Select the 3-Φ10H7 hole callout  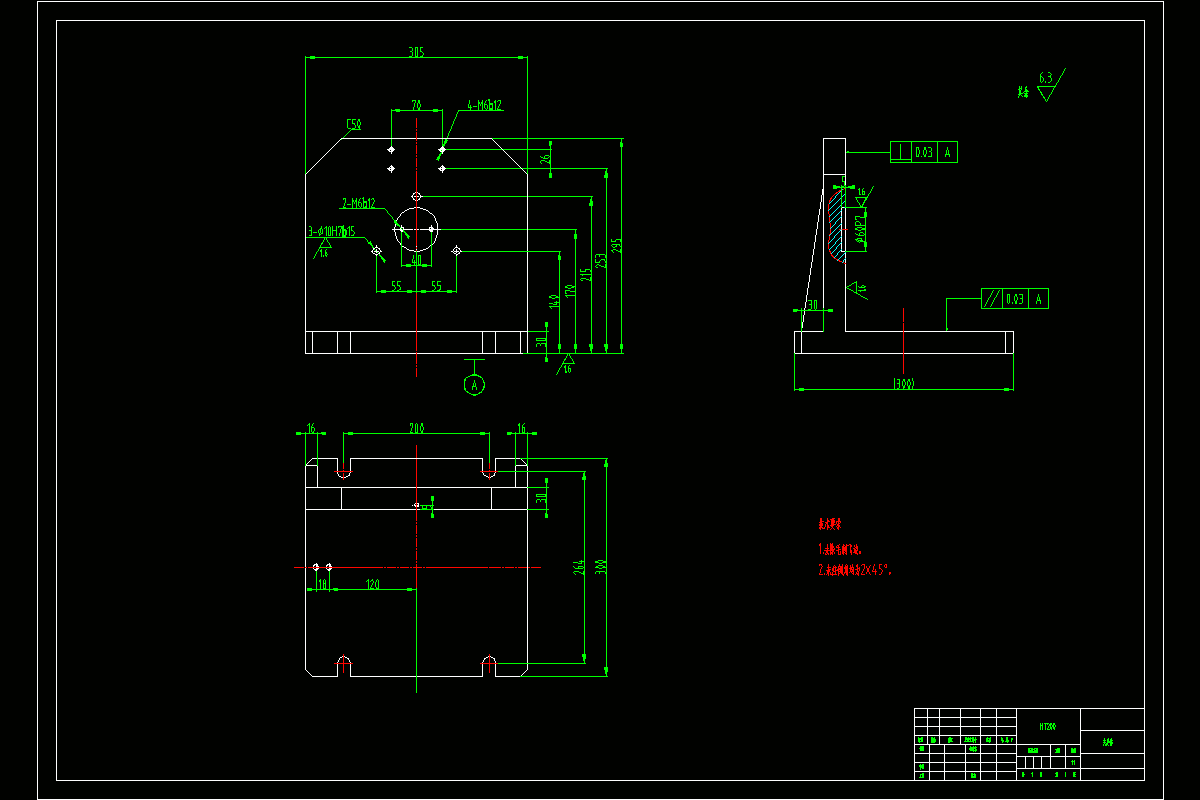point(332,232)
